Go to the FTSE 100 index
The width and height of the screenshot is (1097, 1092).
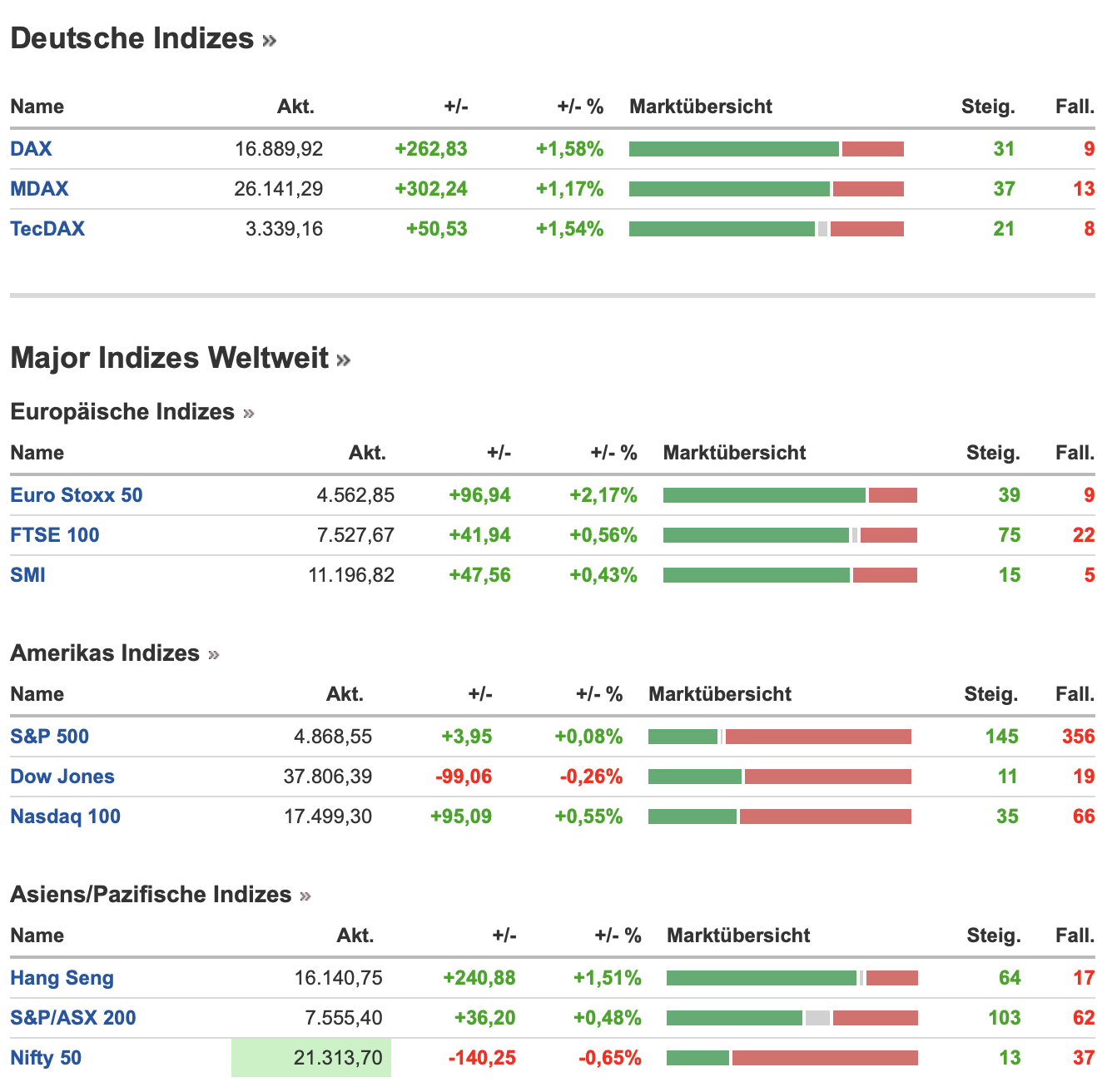coord(55,535)
